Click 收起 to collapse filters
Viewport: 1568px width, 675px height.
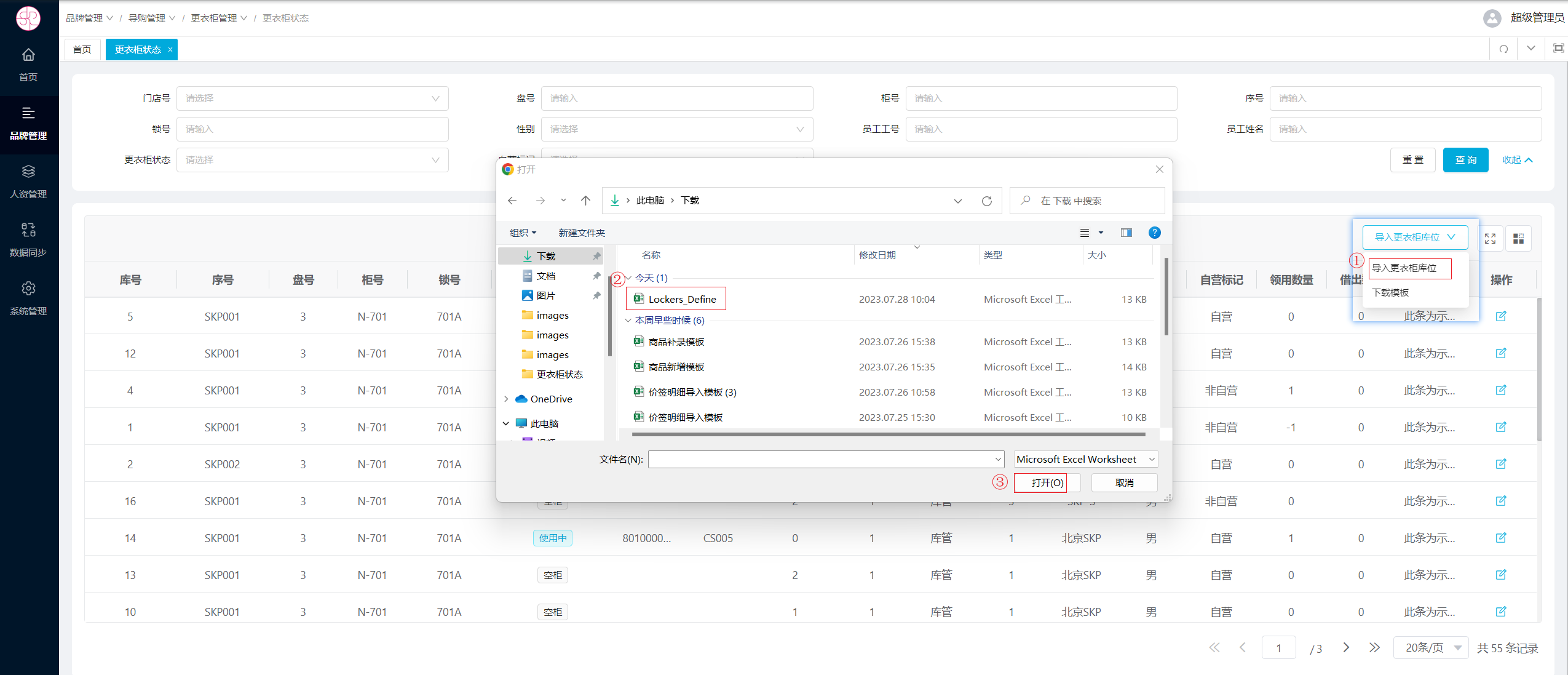pos(1517,160)
